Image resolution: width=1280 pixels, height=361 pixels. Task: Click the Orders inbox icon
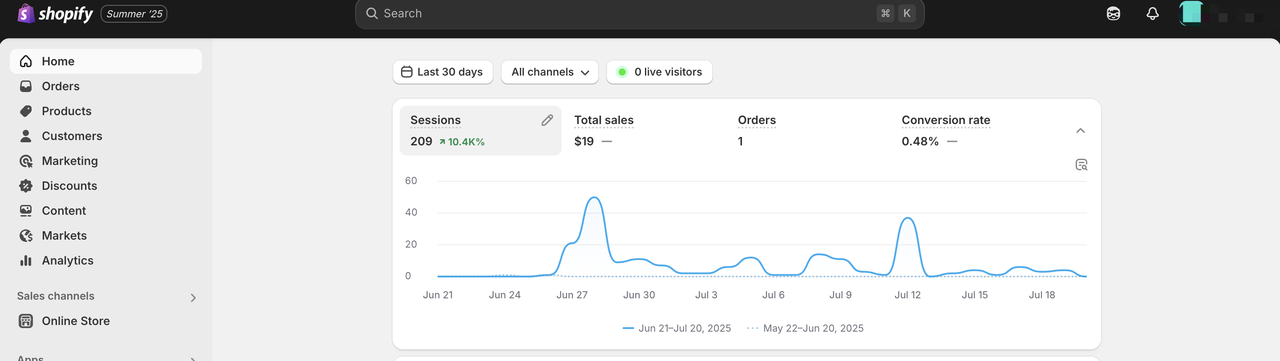click(26, 86)
